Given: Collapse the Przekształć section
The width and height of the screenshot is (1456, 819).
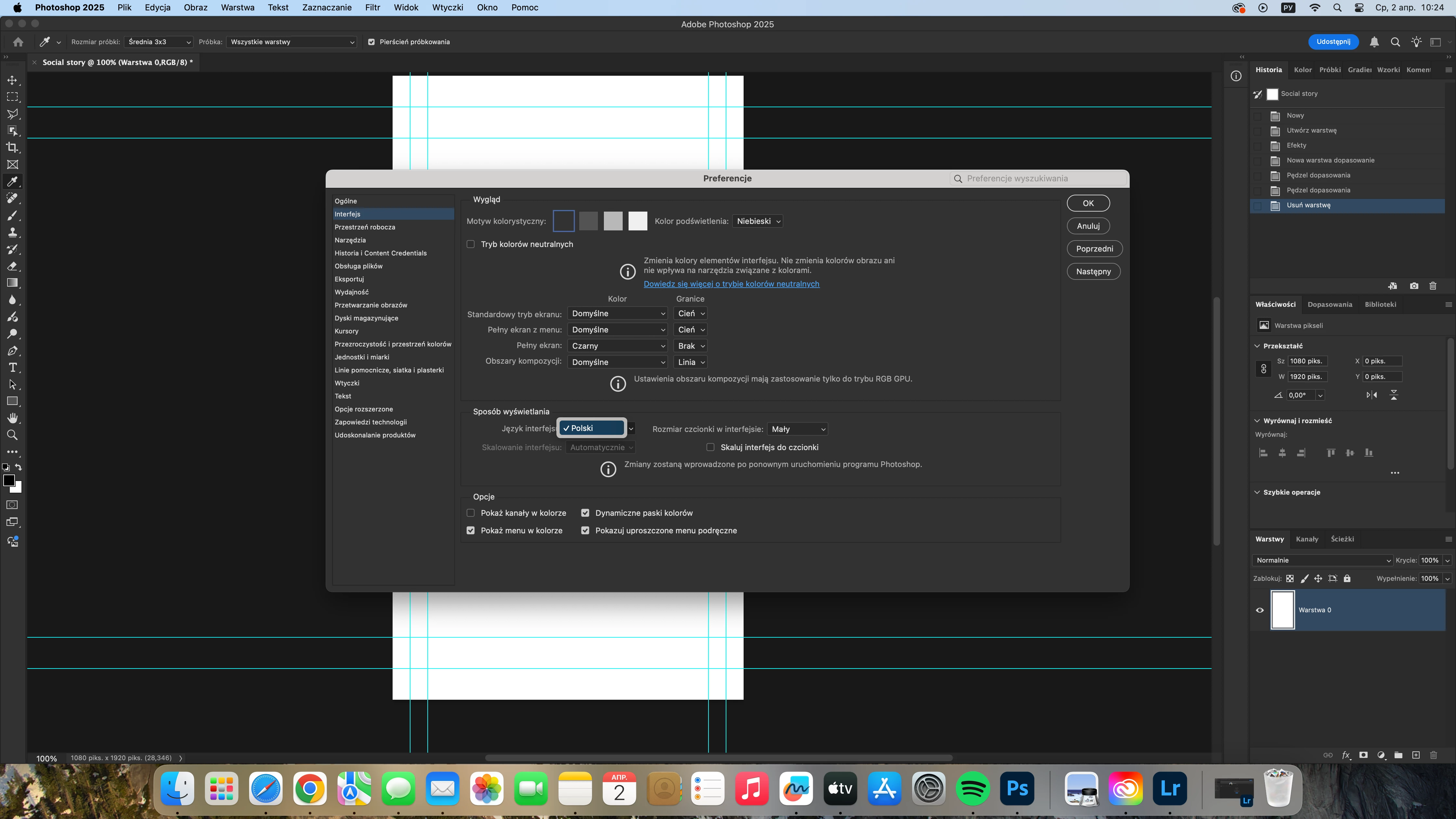Looking at the screenshot, I should 1257,346.
